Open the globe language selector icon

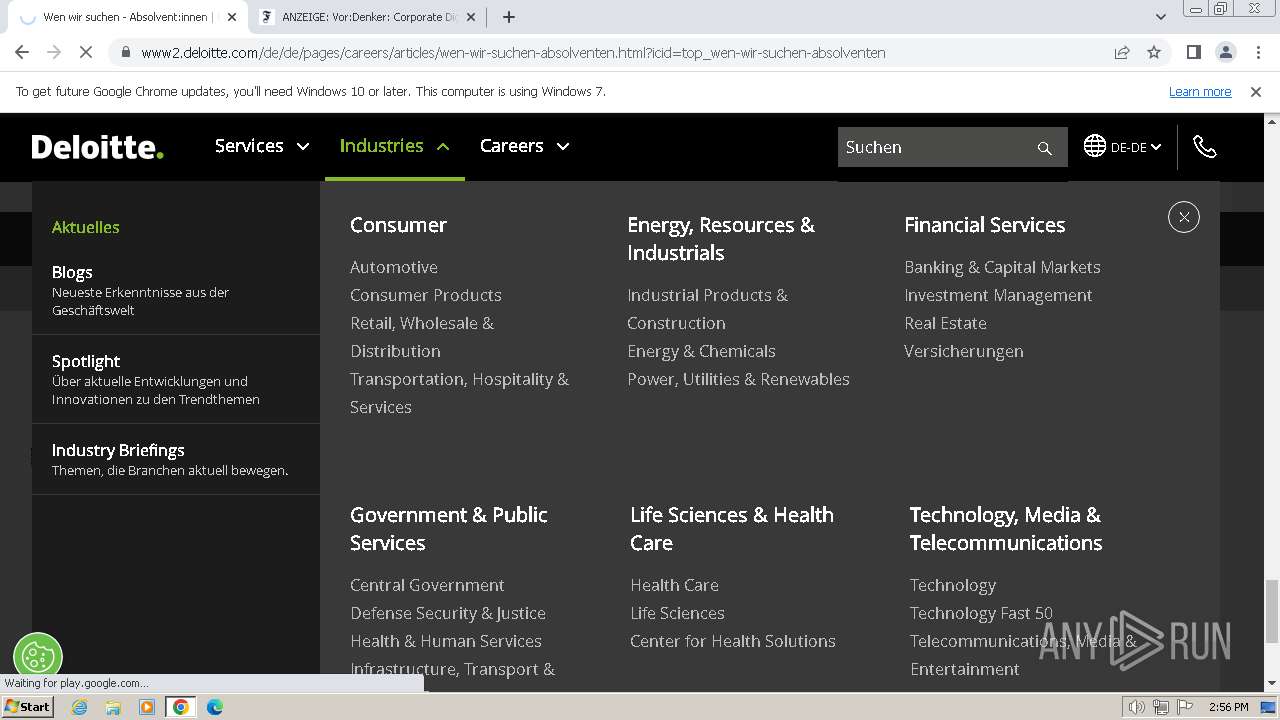tap(1095, 146)
